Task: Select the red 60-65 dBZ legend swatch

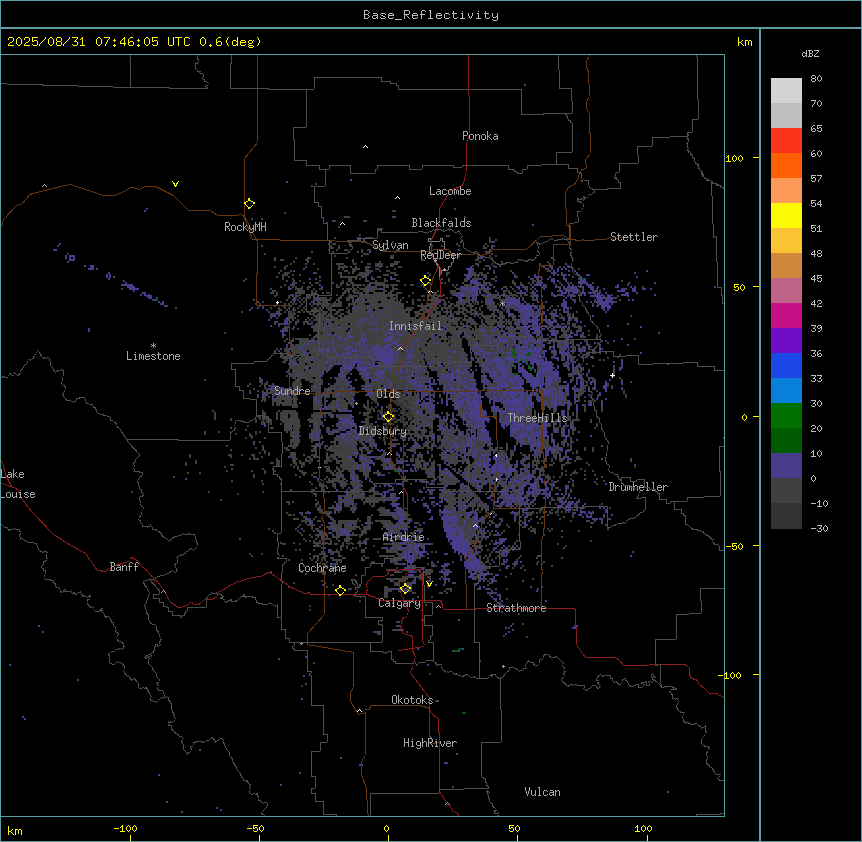Action: pos(786,141)
